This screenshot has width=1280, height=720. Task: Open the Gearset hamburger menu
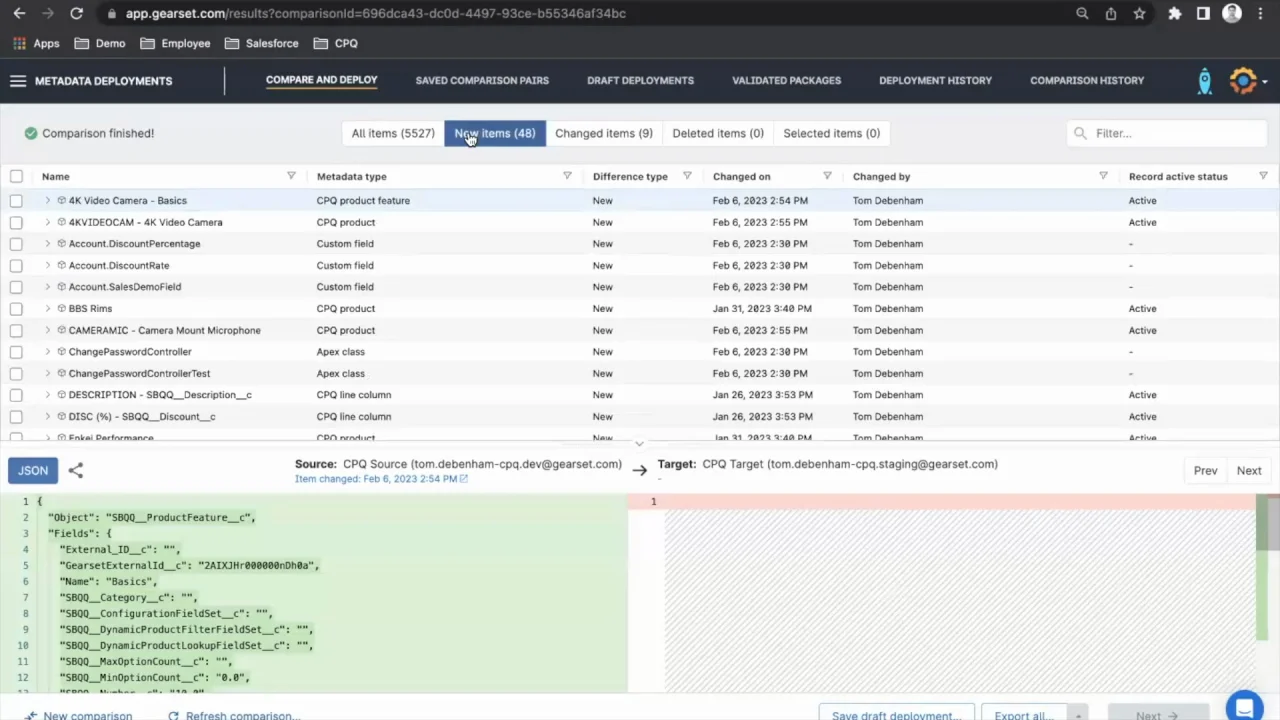coord(18,81)
